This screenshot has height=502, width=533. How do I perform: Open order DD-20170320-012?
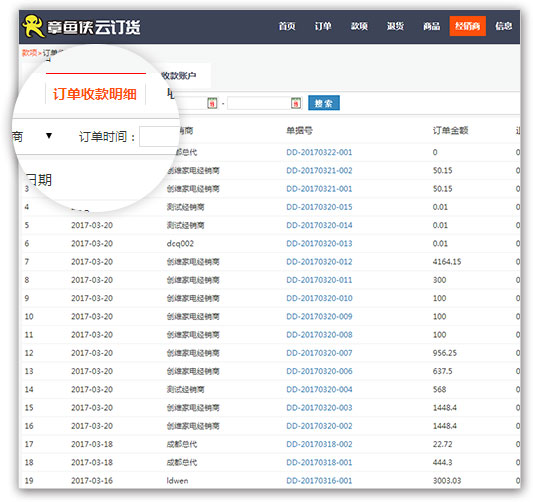[x=319, y=262]
